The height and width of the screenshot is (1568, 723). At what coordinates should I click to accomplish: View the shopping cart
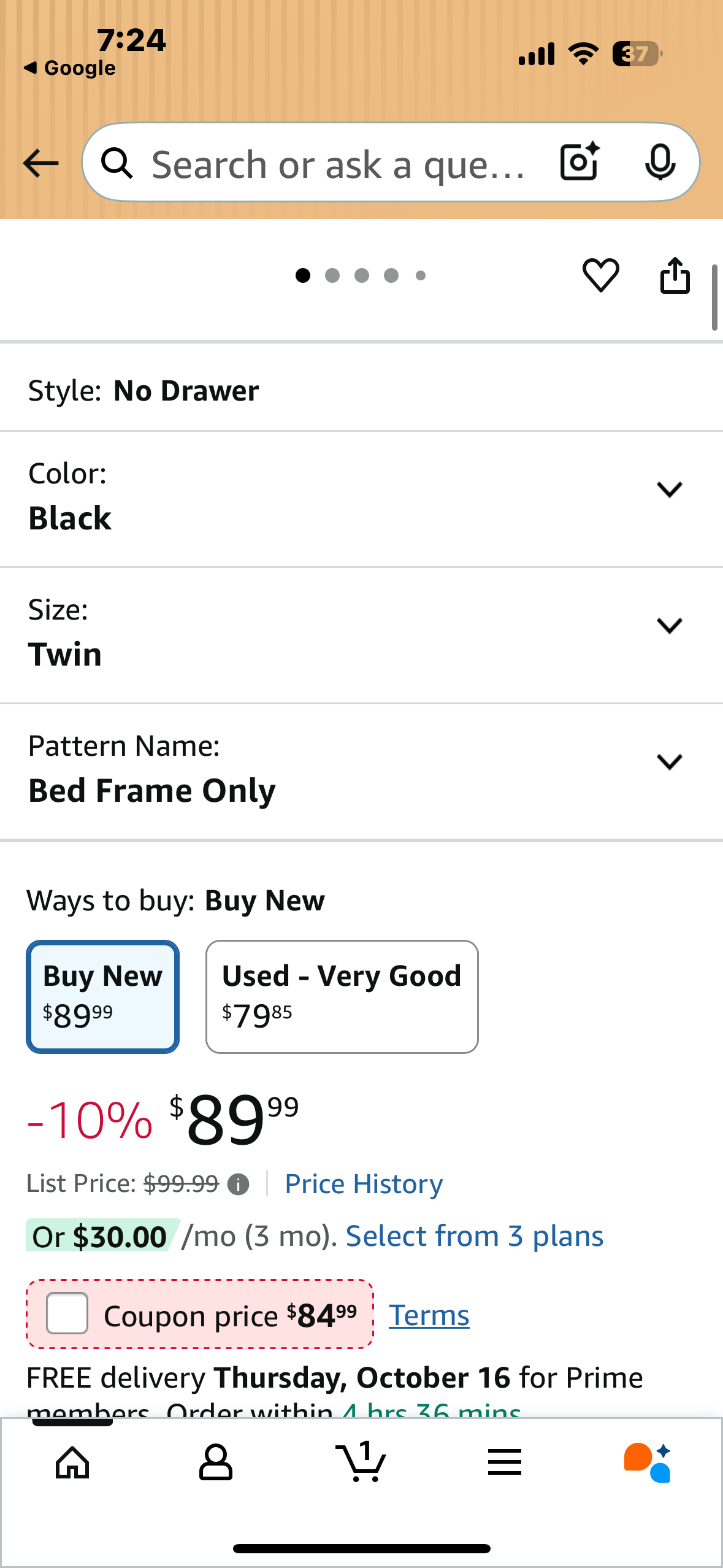[x=361, y=1462]
